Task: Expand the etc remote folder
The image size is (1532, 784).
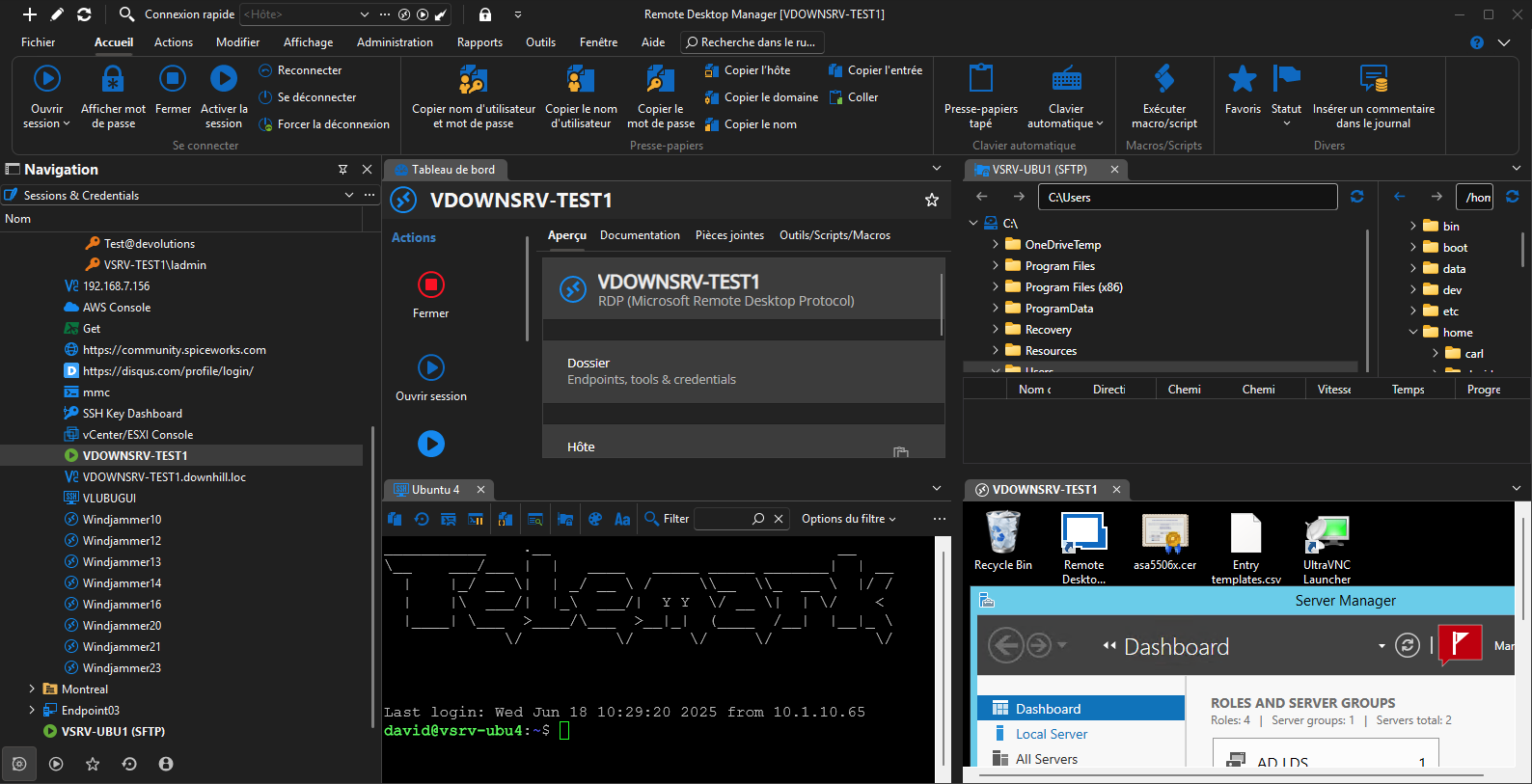Action: (1413, 311)
